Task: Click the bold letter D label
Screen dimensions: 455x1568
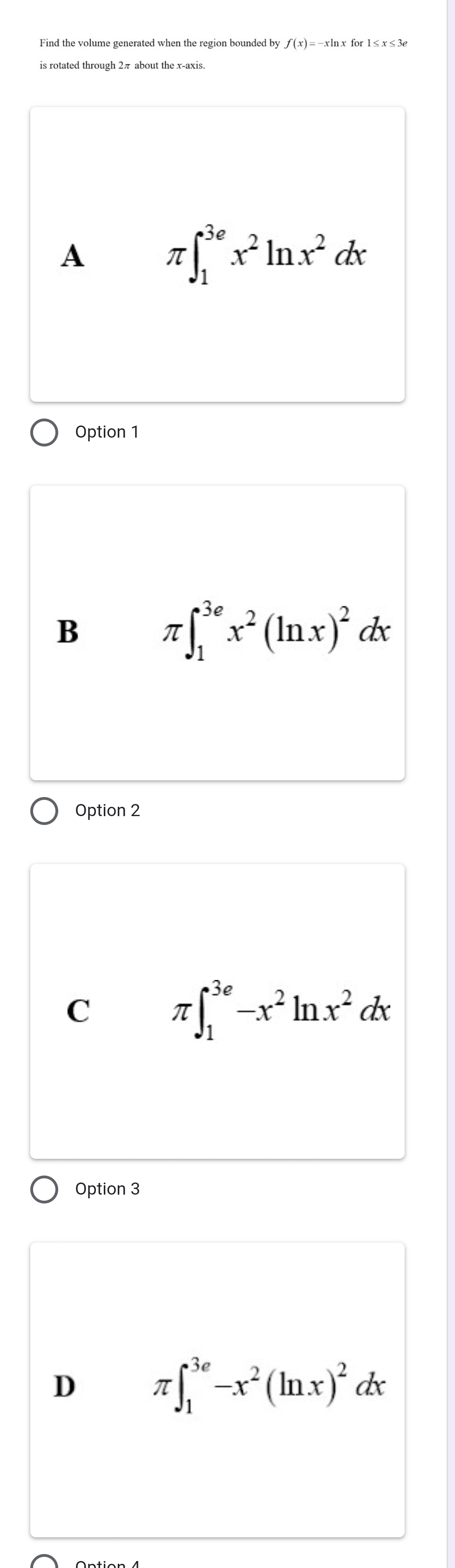Action: click(x=65, y=1386)
